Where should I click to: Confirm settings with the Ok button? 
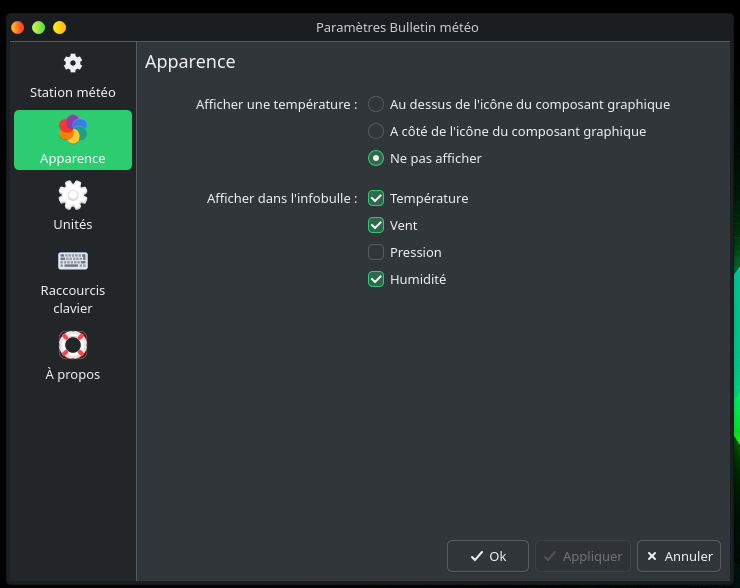tap(487, 556)
